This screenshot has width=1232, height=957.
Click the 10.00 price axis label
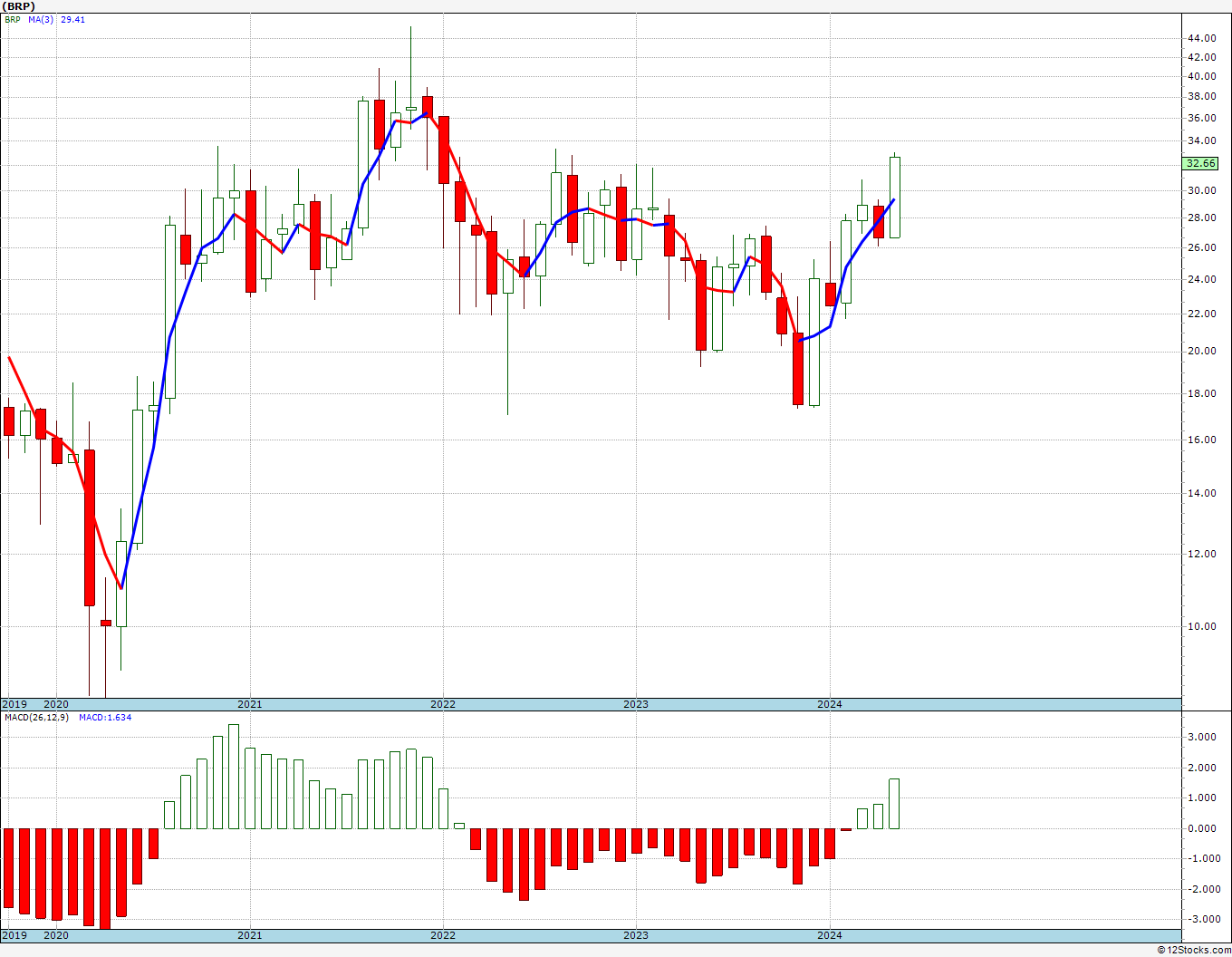(1201, 626)
